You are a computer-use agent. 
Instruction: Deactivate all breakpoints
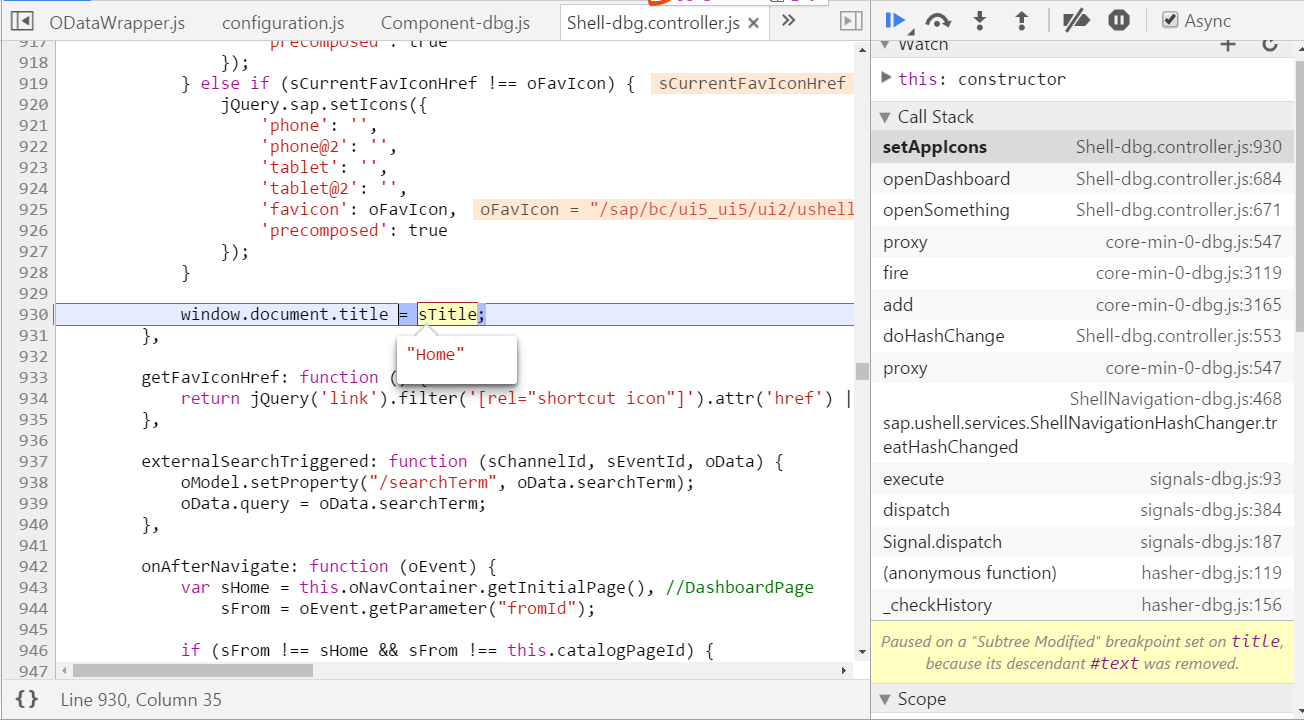point(1075,20)
